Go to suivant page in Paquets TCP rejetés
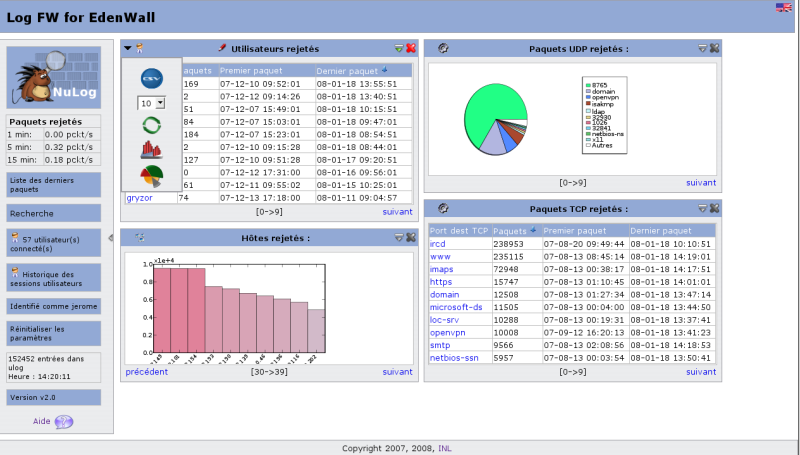 point(701,372)
